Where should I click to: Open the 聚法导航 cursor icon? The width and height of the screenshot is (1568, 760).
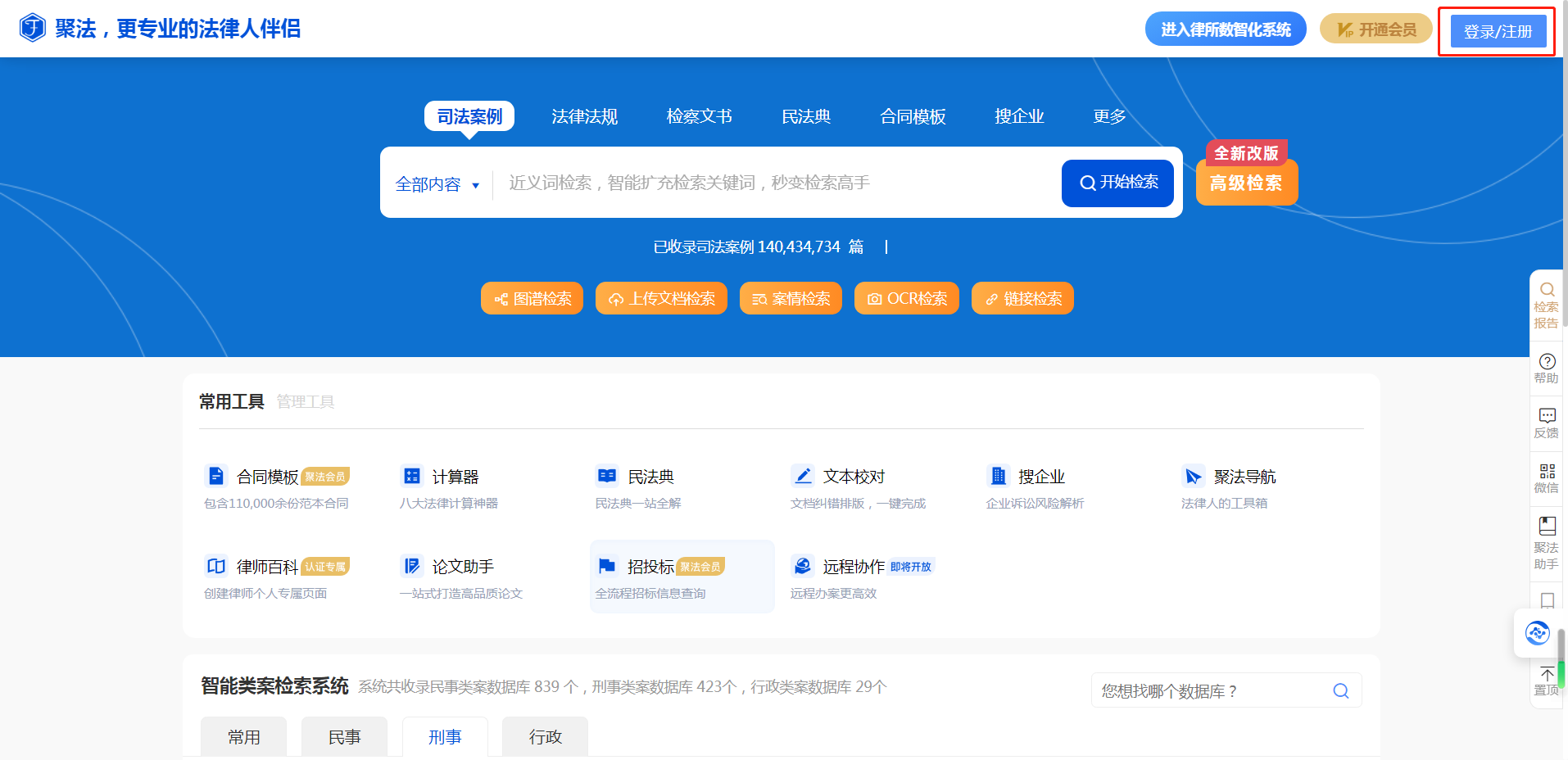click(1193, 476)
